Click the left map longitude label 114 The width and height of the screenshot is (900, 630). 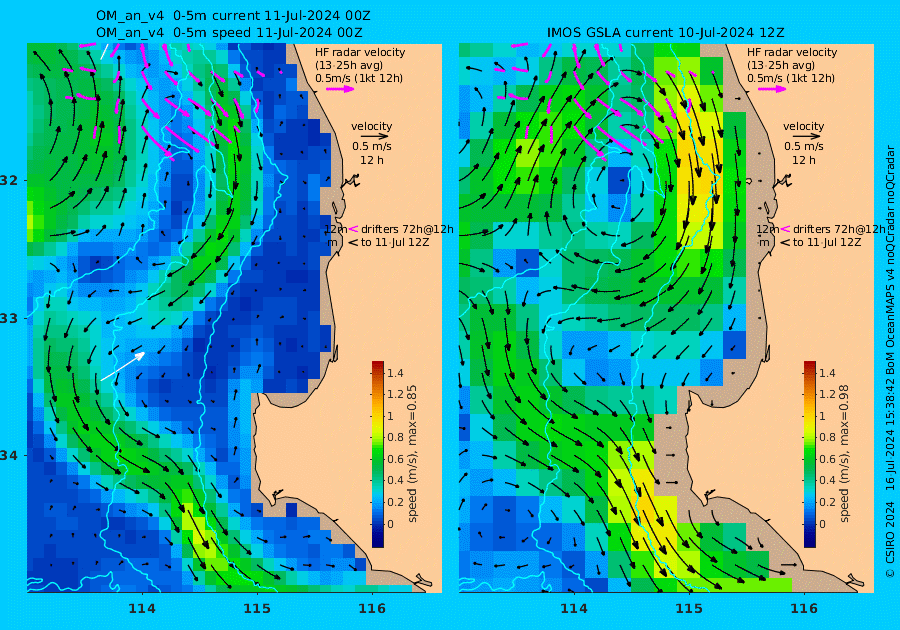tap(142, 609)
